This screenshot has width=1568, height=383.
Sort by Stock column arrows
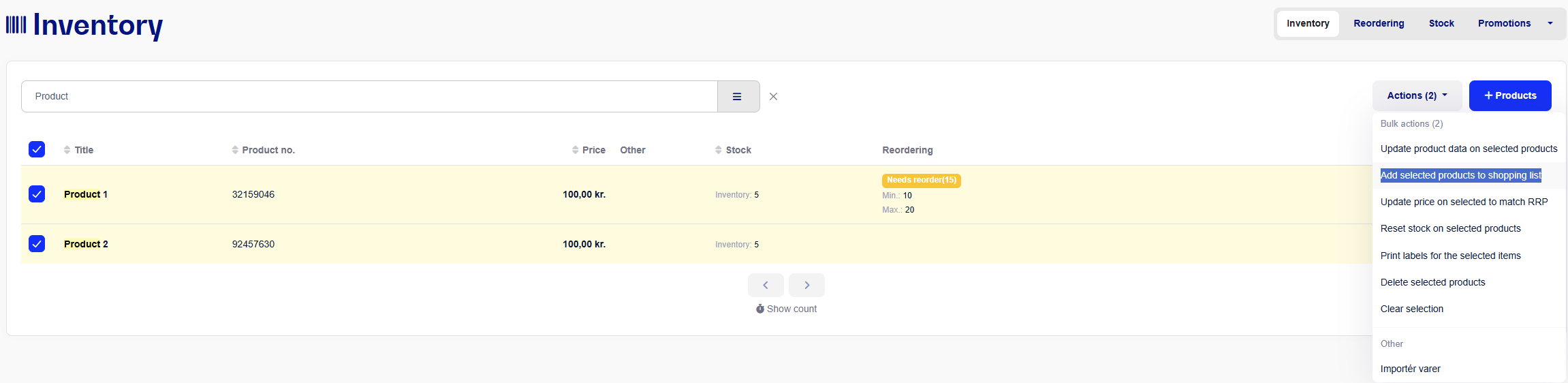(x=719, y=150)
